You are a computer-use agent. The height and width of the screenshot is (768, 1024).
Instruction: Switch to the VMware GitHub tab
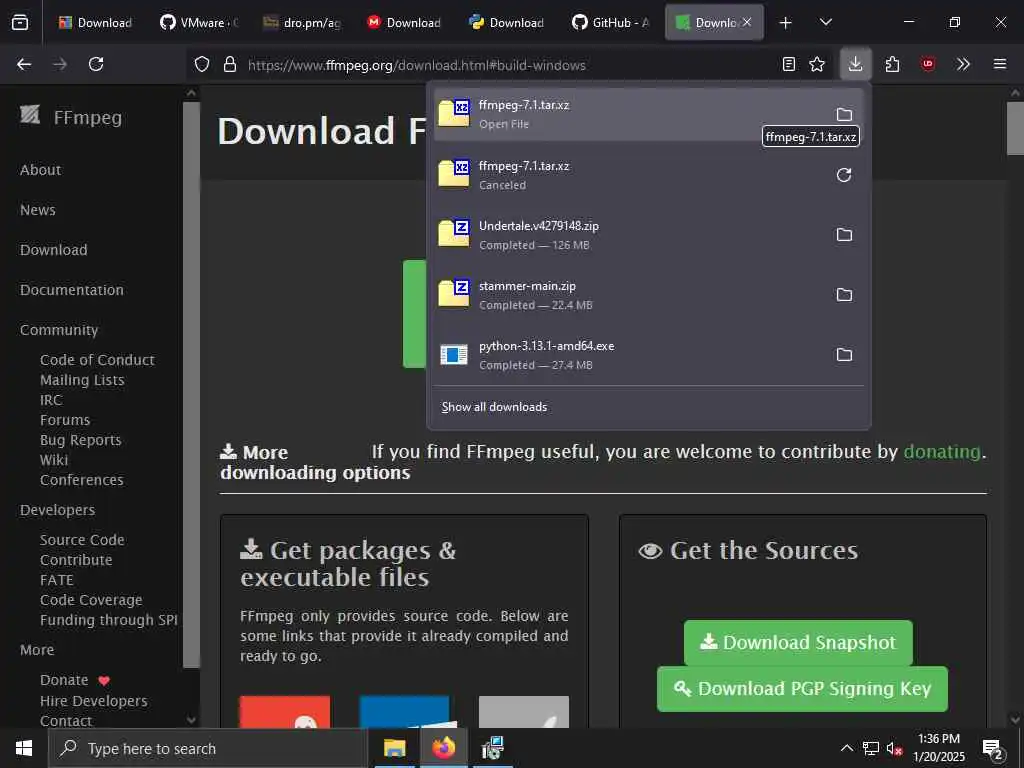199,23
